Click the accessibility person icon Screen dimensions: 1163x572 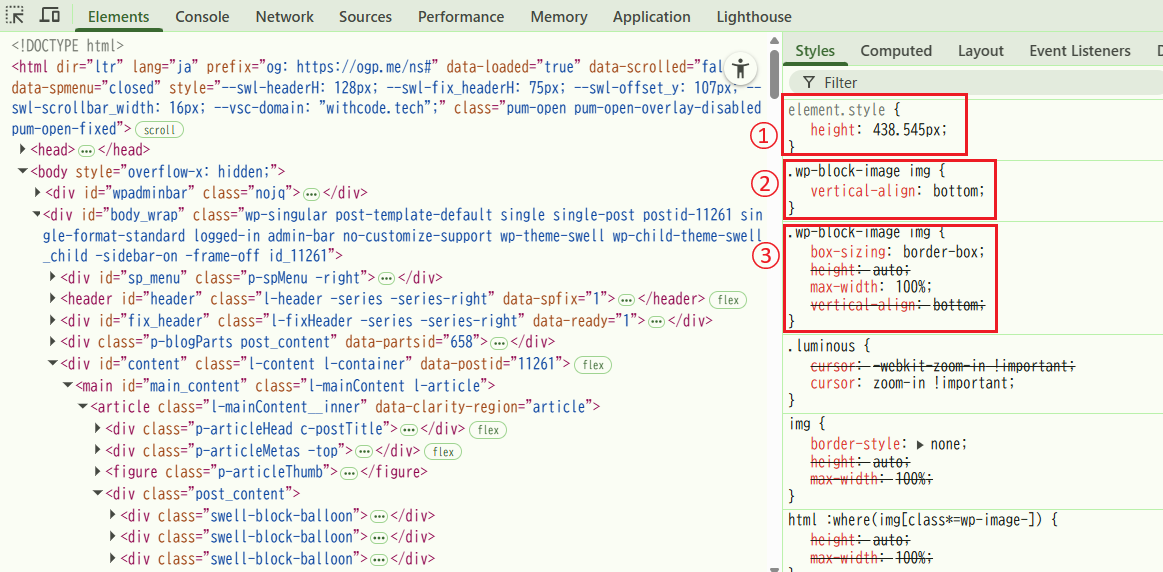[740, 68]
